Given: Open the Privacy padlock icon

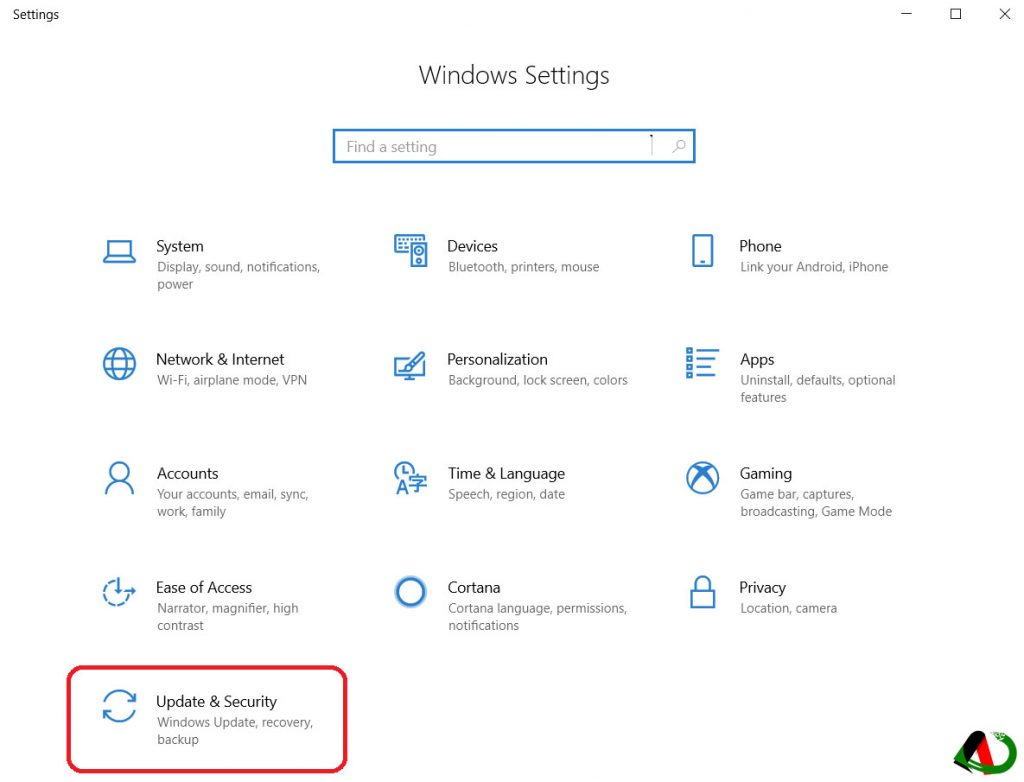Looking at the screenshot, I should [703, 592].
